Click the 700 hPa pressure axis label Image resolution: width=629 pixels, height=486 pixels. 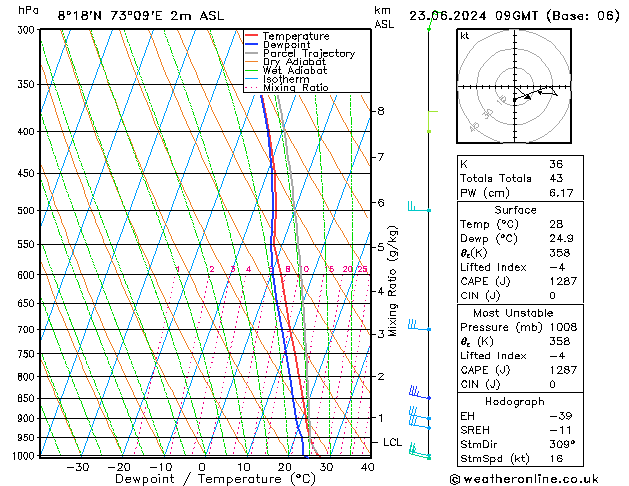pos(26,330)
